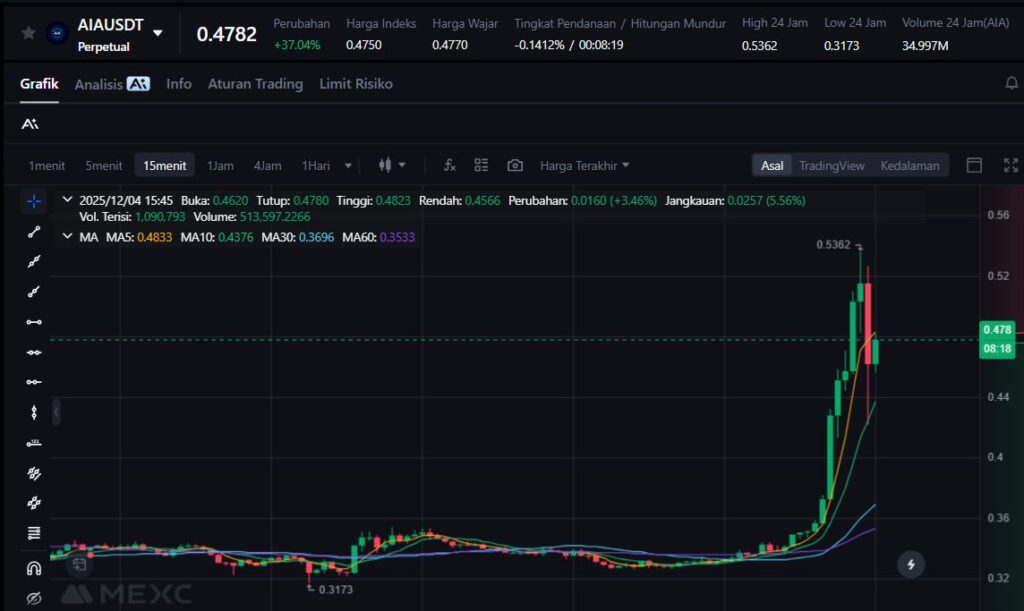Open the Harga Terakhir price dropdown
The image size is (1024, 611).
[585, 165]
